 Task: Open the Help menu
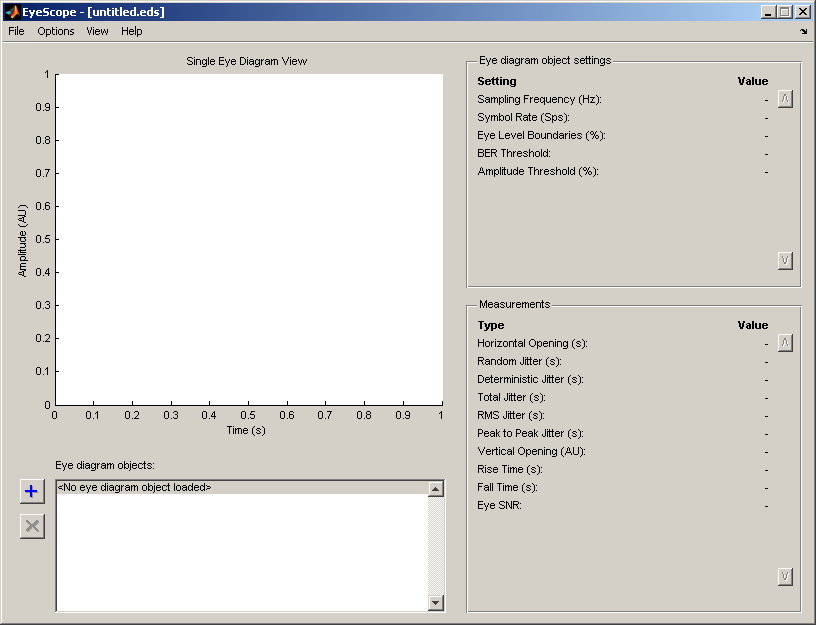click(x=132, y=31)
